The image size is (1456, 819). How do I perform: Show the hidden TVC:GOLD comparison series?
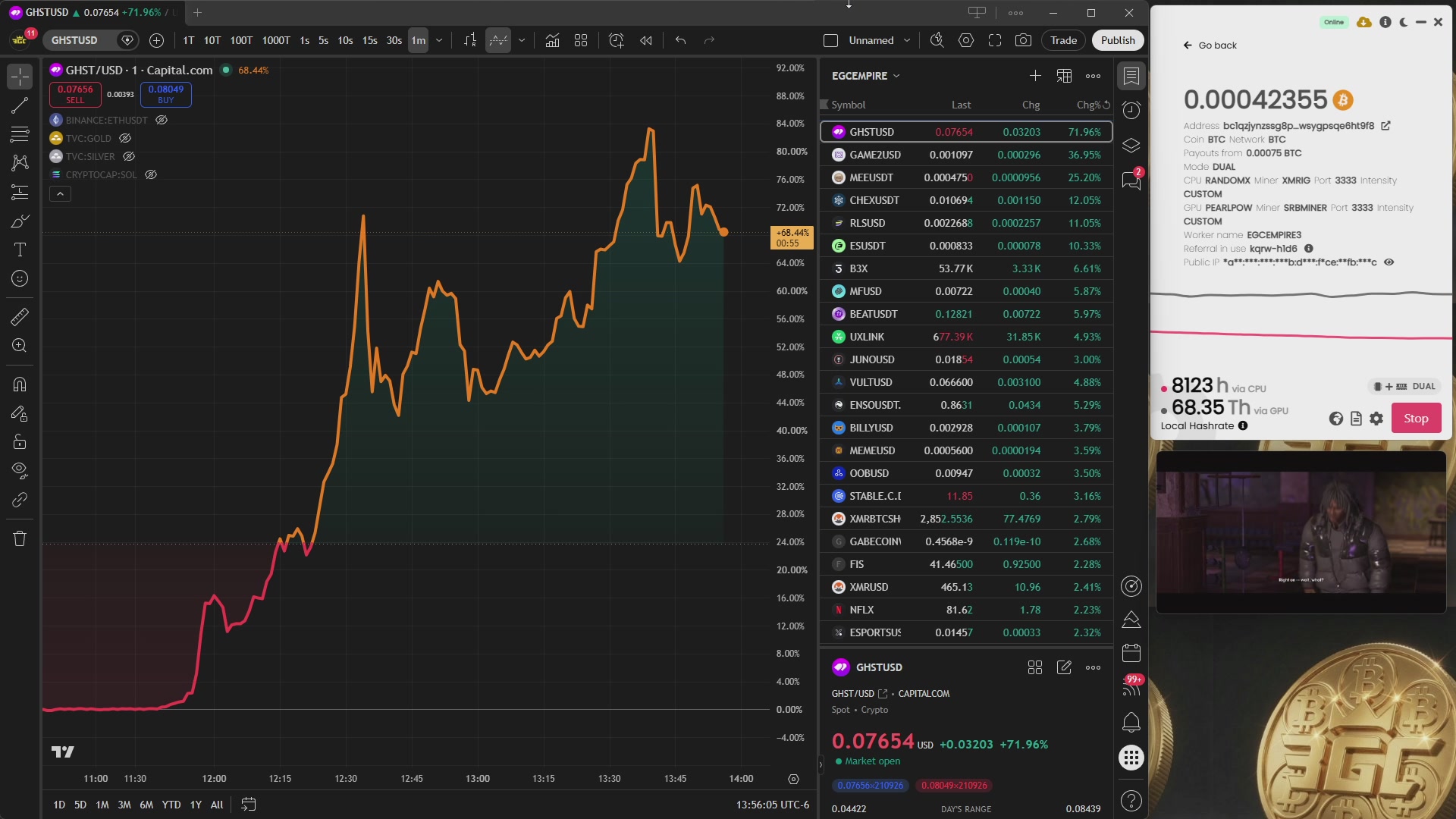(x=125, y=138)
